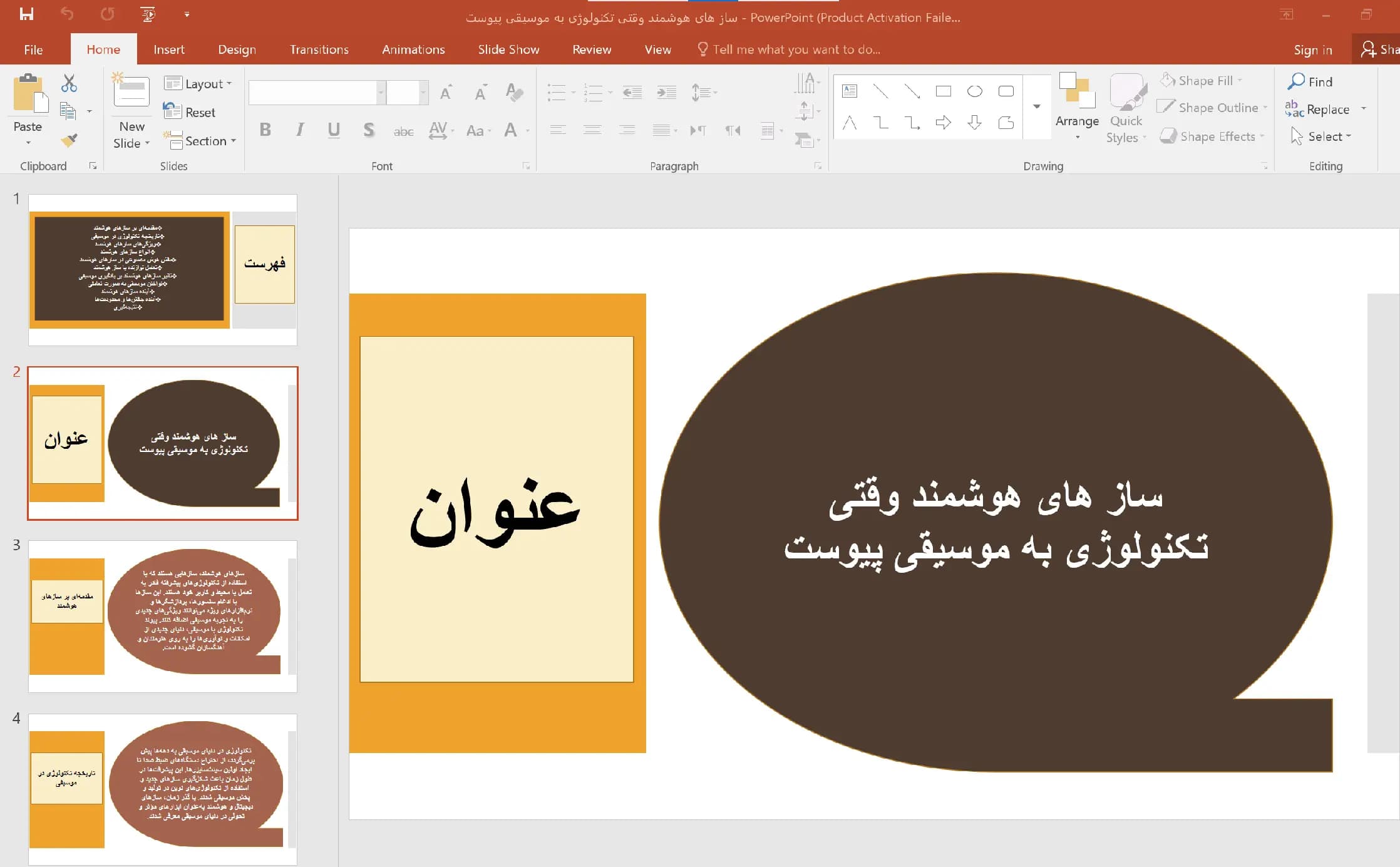
Task: Click the Arrange button
Action: [x=1077, y=106]
